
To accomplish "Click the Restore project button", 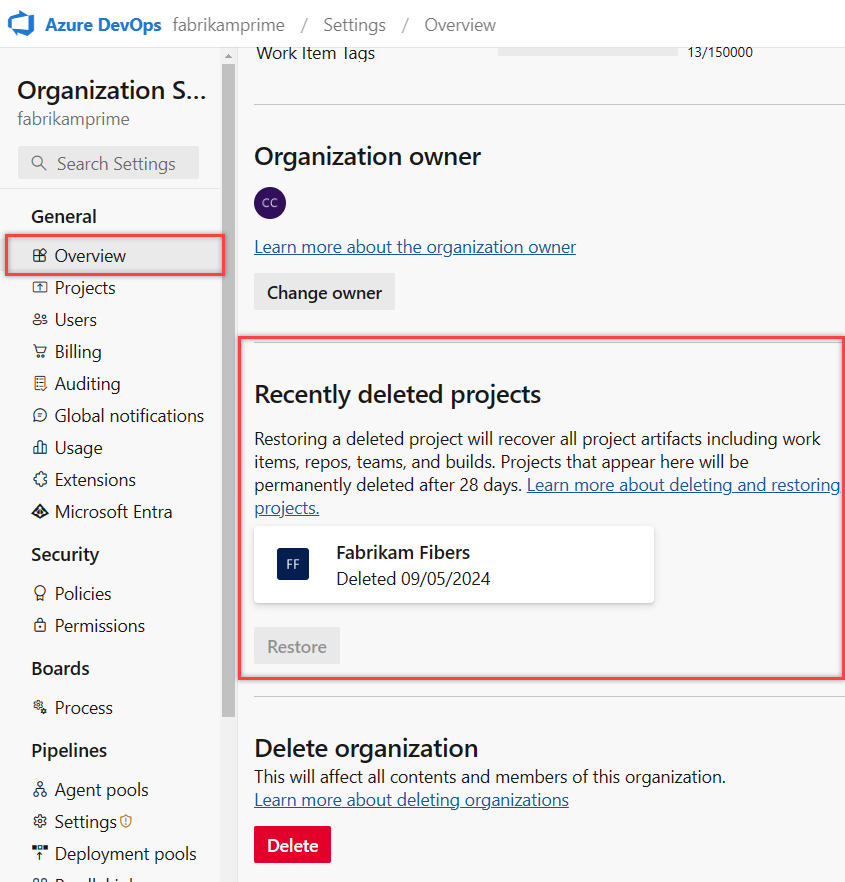I will point(296,645).
